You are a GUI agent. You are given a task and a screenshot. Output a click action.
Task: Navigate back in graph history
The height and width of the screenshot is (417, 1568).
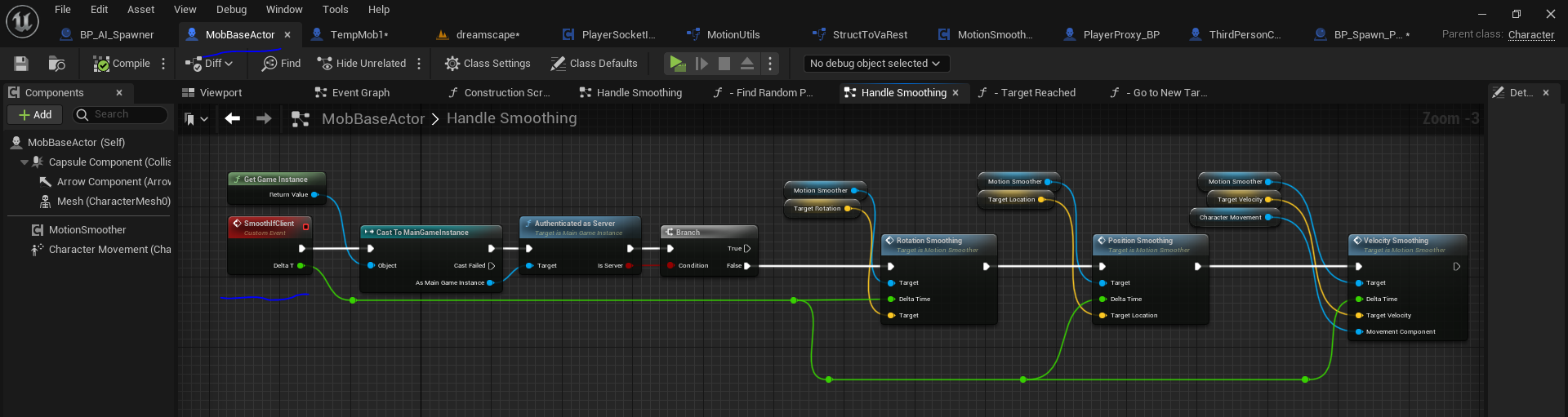click(x=233, y=119)
